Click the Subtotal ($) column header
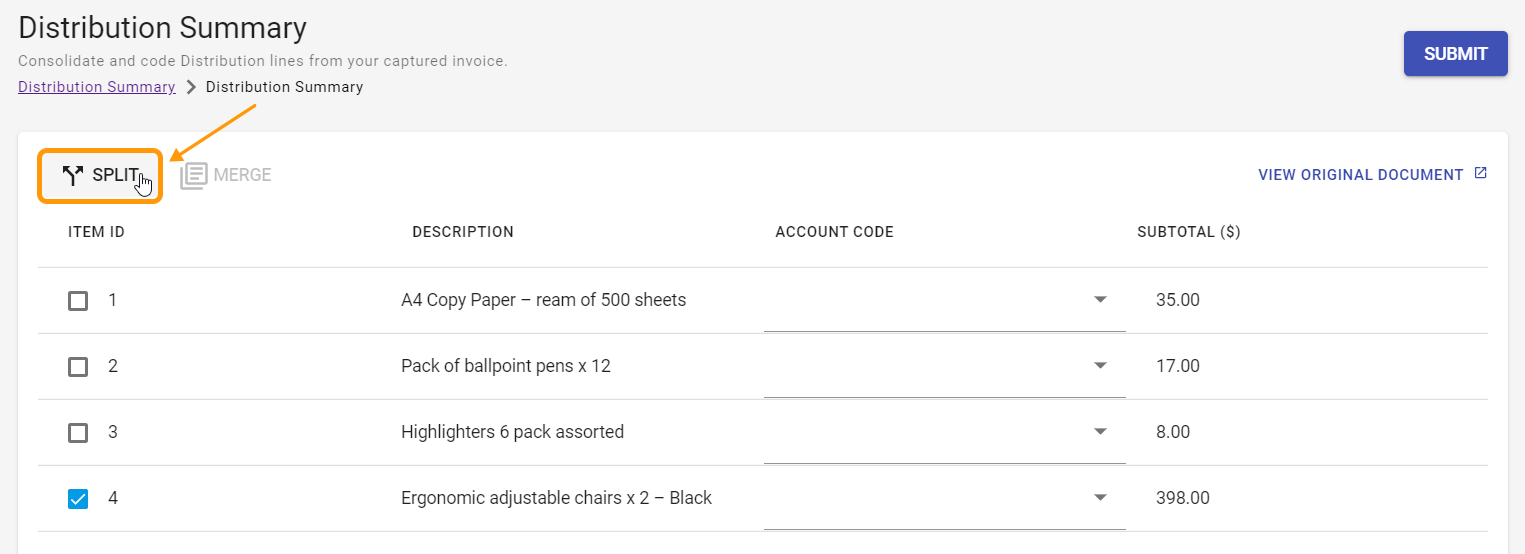The height and width of the screenshot is (554, 1525). (1188, 232)
